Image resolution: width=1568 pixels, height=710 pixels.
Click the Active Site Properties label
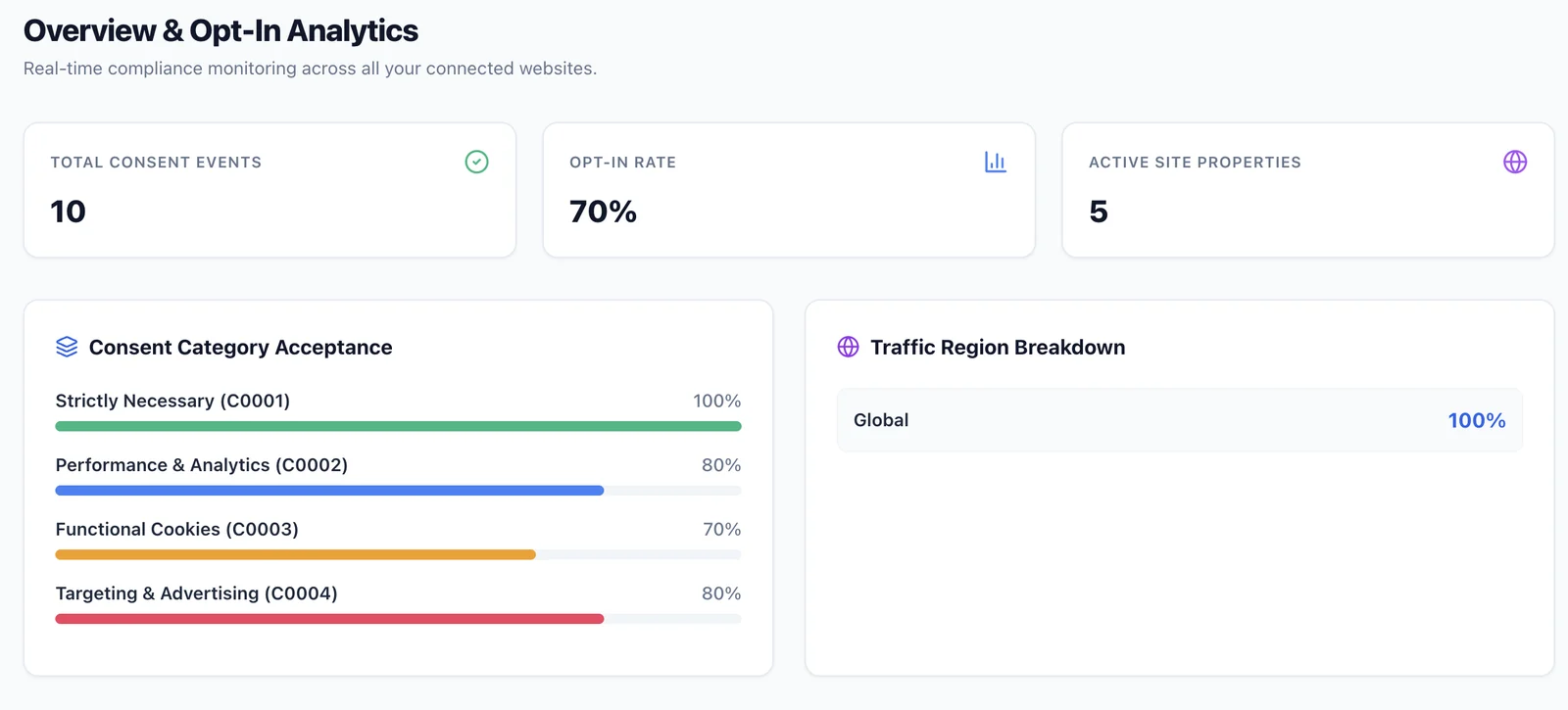pyautogui.click(x=1195, y=163)
